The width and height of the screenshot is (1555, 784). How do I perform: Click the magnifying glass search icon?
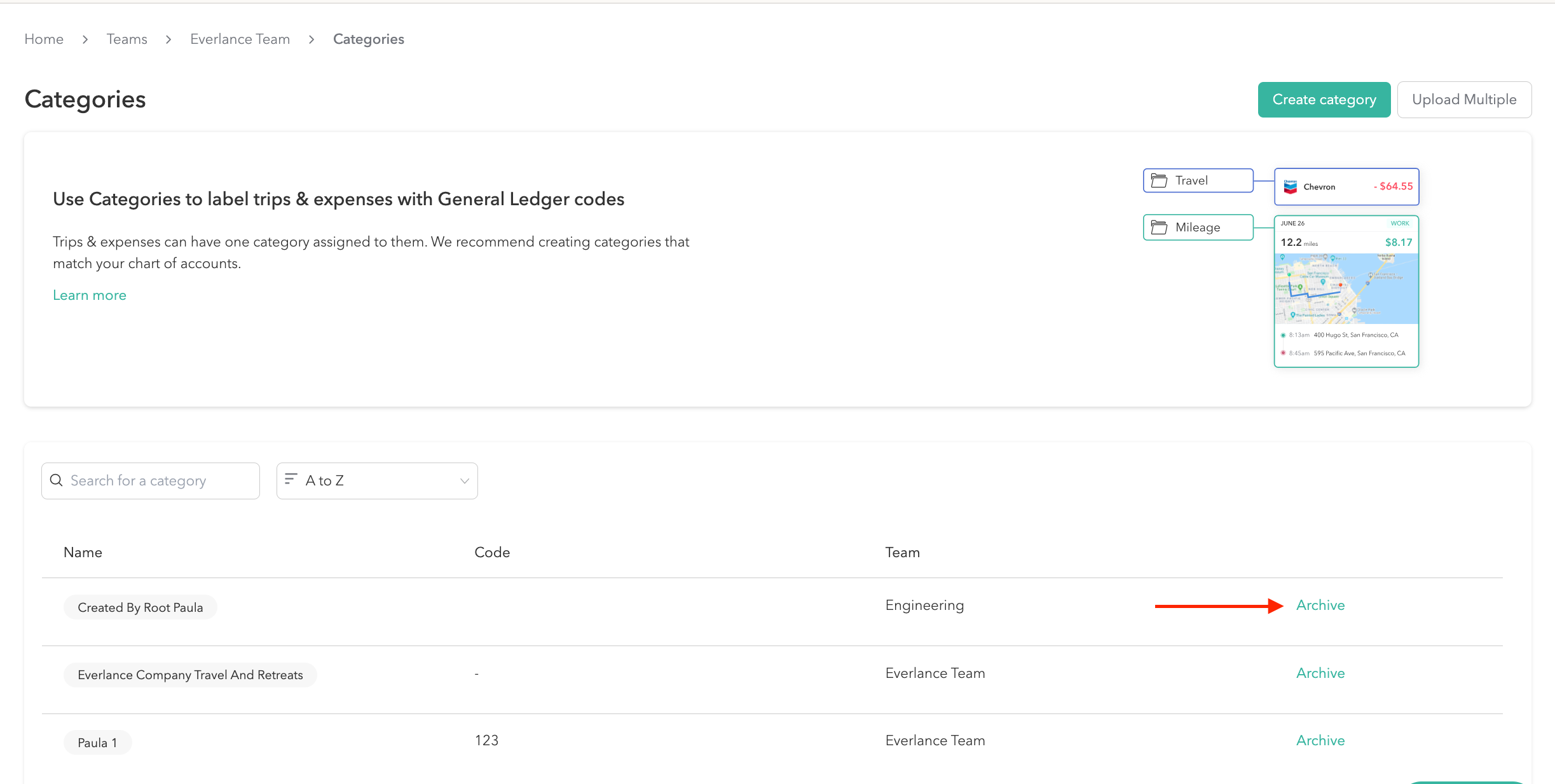point(56,480)
